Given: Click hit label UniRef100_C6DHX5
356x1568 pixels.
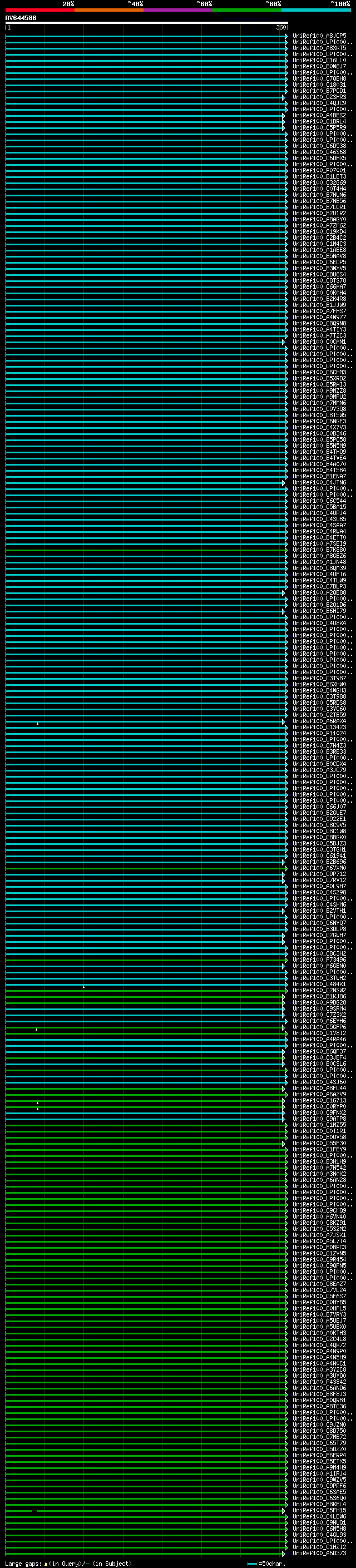Looking at the screenshot, I should (x=319, y=159).
